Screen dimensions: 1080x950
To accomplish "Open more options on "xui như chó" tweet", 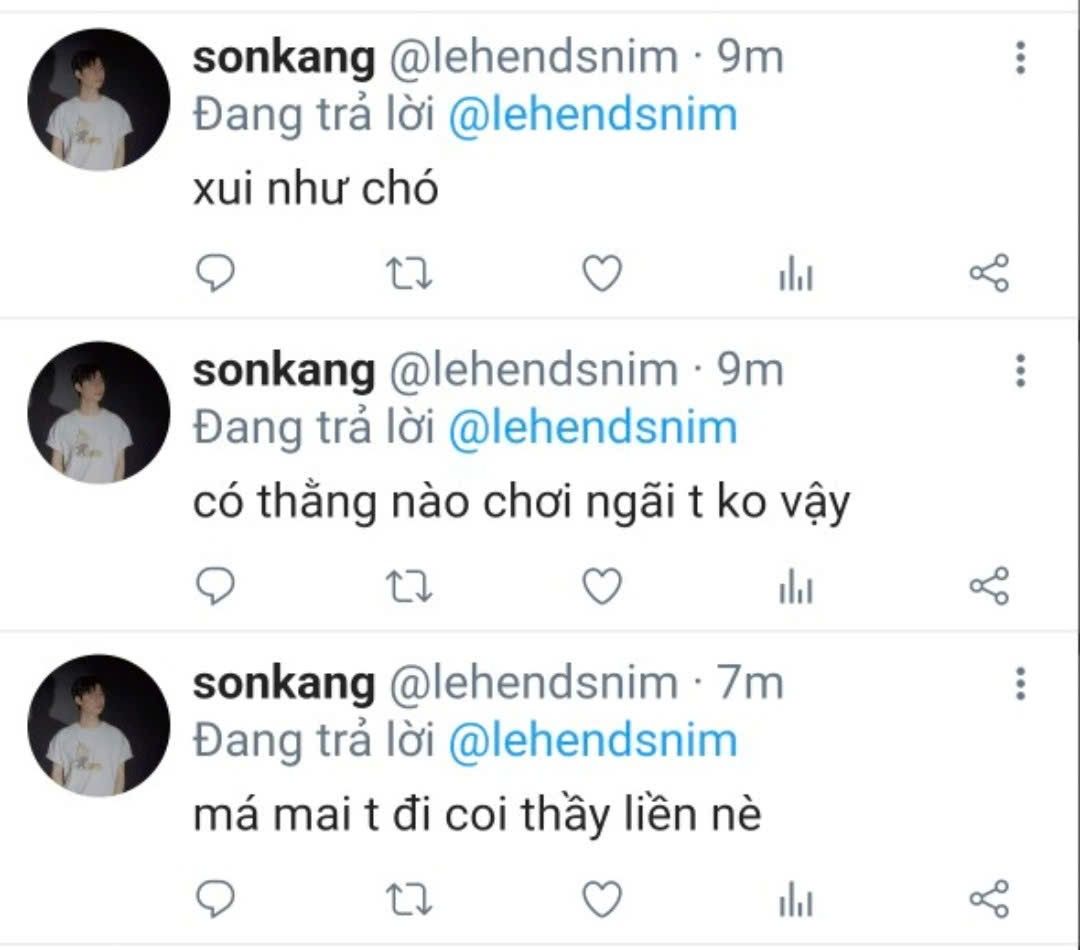I will pyautogui.click(x=1021, y=57).
